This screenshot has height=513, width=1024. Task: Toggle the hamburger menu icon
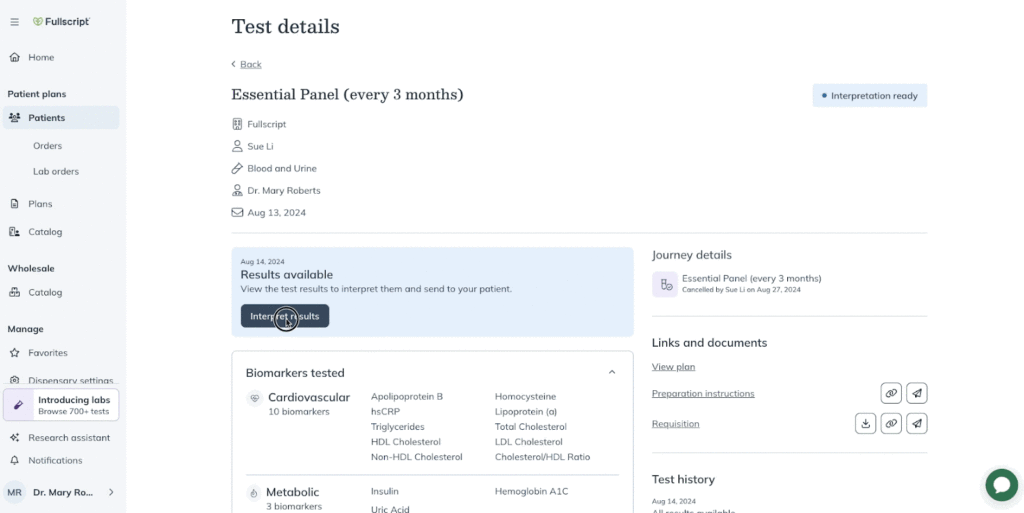(x=14, y=22)
